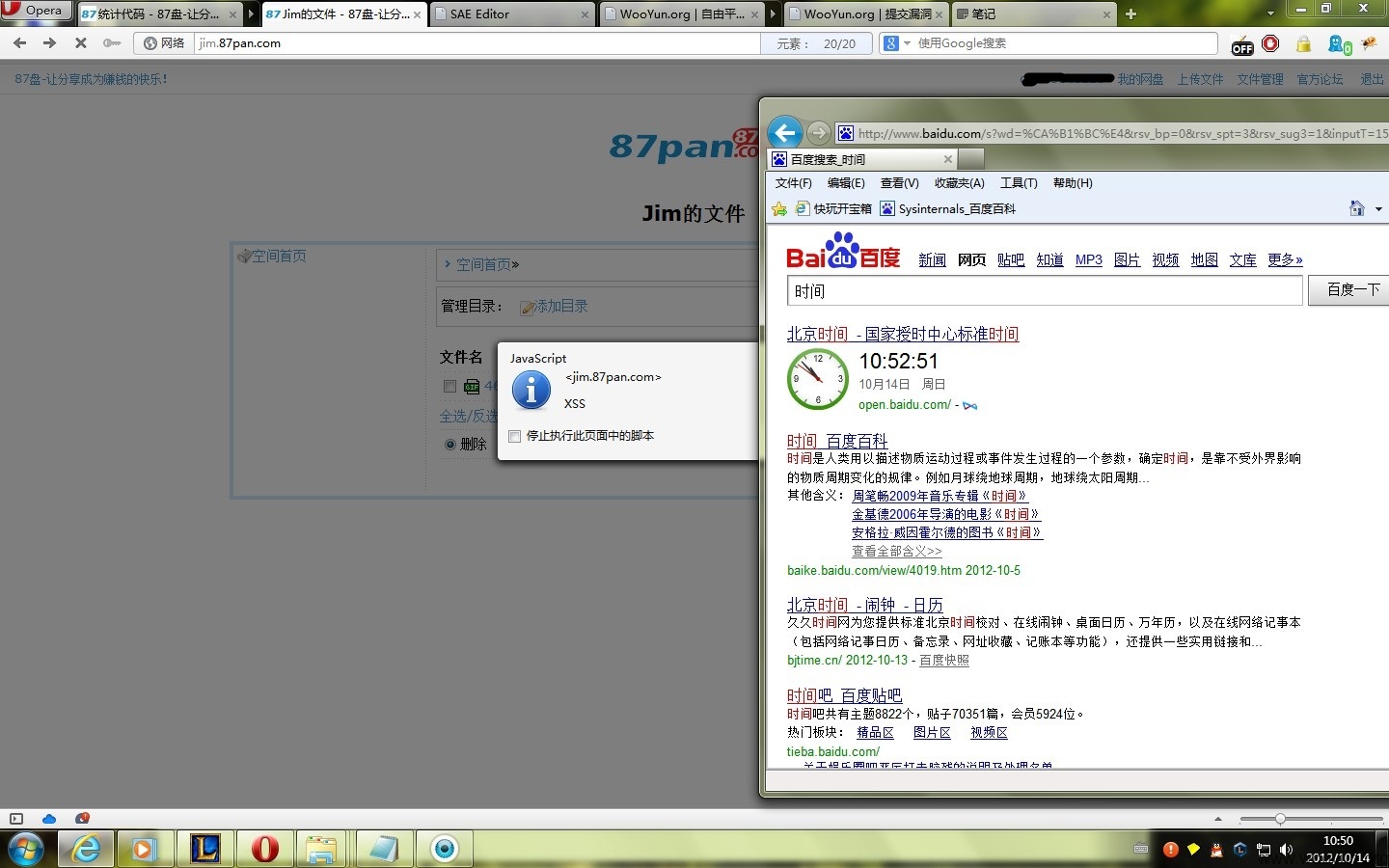This screenshot has height=868, width=1389.
Task: Click the Opera address field jim.87pan.com
Action: [477, 43]
